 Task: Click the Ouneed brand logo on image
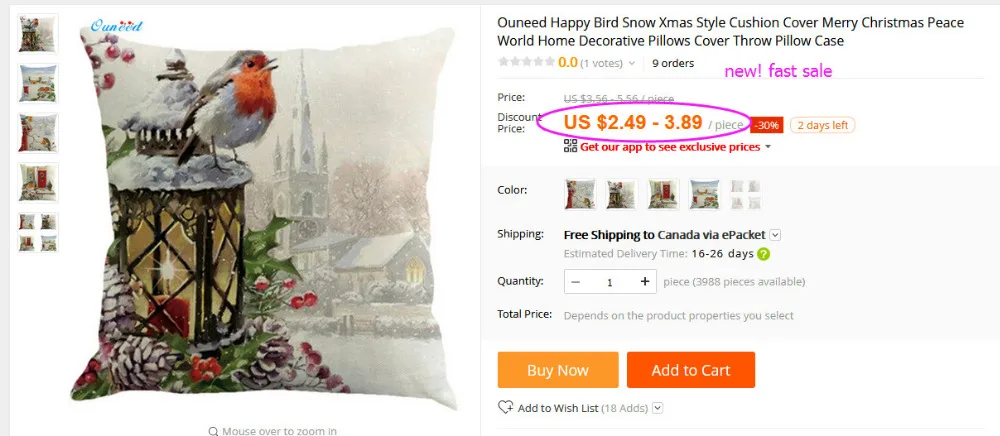(x=117, y=26)
